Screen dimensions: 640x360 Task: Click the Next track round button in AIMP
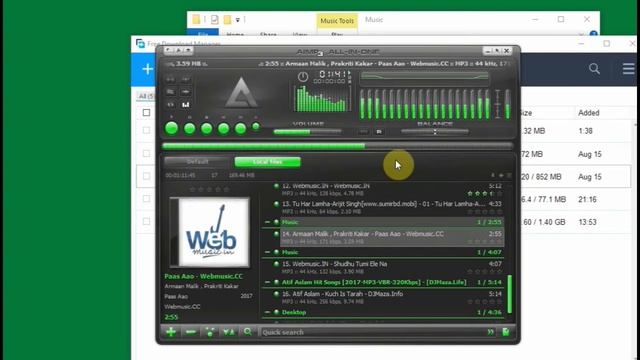(x=240, y=129)
